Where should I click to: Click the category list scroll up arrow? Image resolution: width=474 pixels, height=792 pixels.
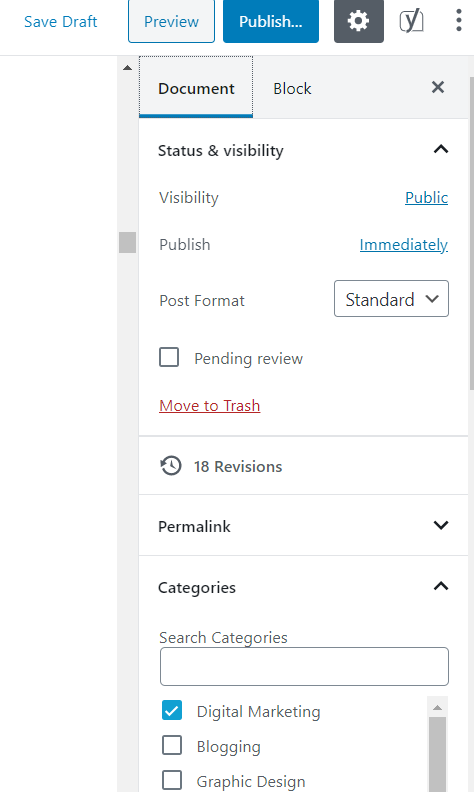tap(438, 707)
